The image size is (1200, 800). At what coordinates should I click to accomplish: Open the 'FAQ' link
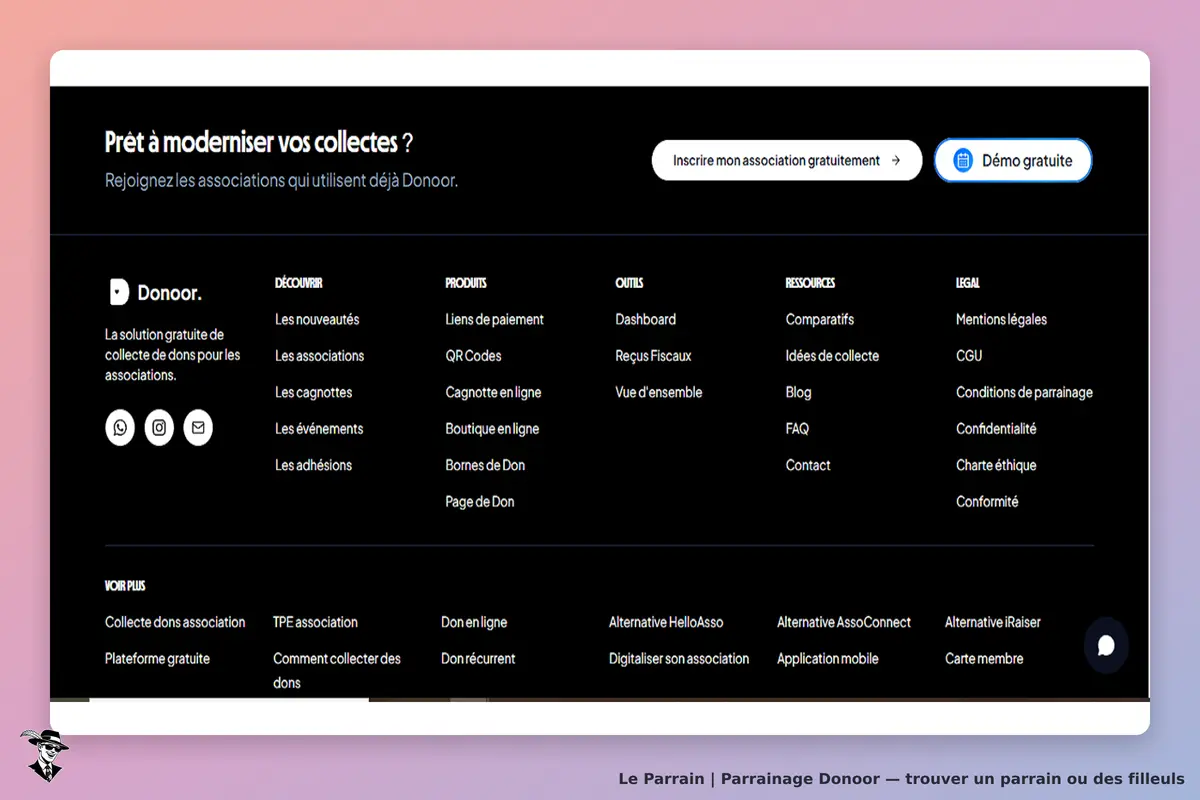click(798, 429)
